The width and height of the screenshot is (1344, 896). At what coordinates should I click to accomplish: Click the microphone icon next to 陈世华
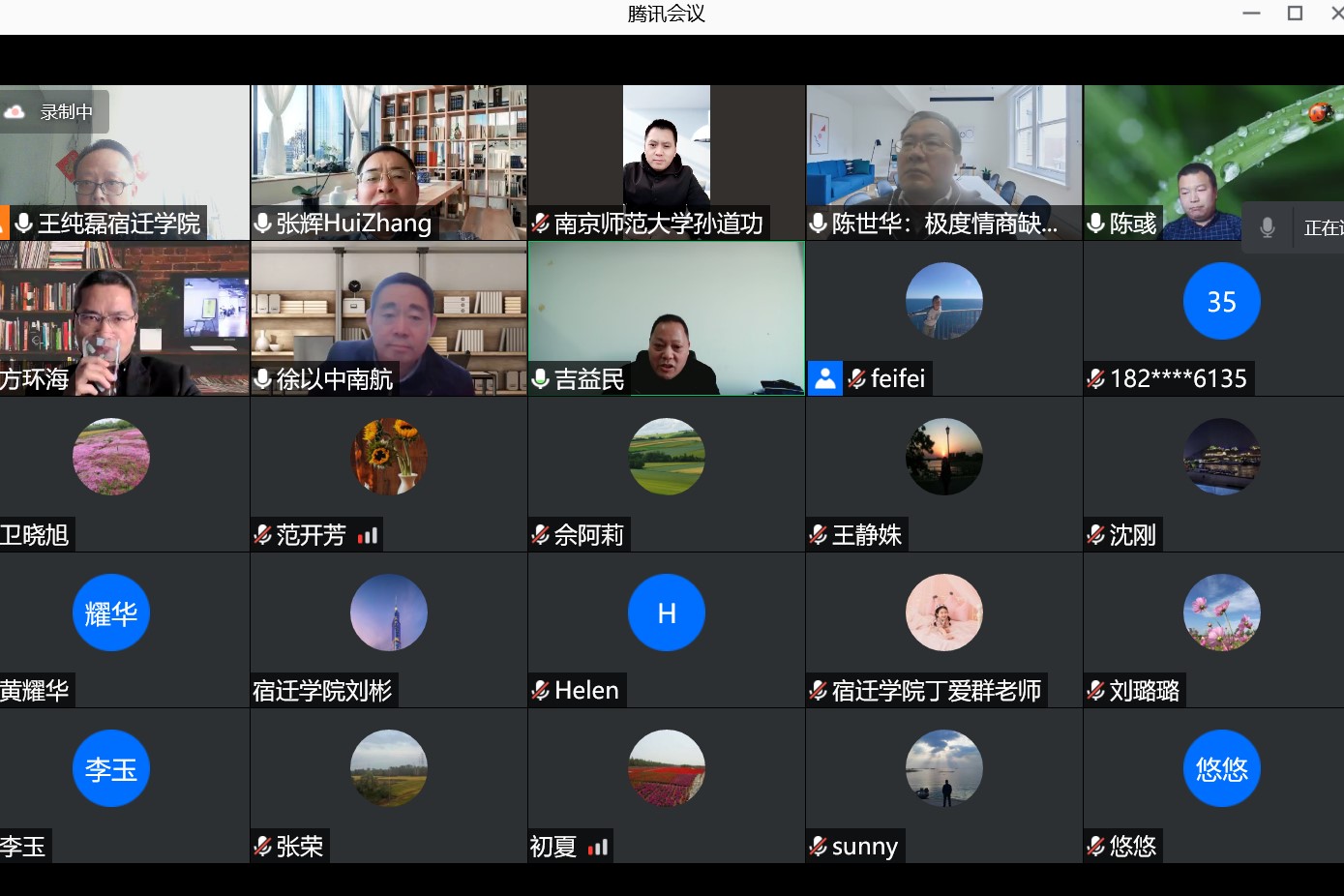(818, 224)
